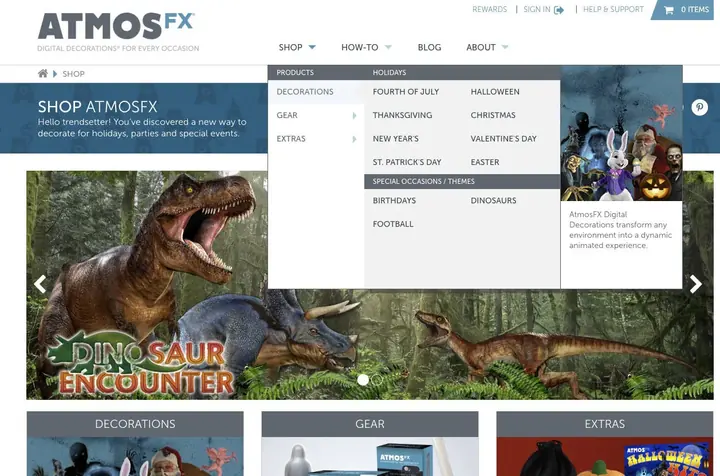Select the second carousel dot indicator
The image size is (720, 476).
pyautogui.click(x=377, y=380)
